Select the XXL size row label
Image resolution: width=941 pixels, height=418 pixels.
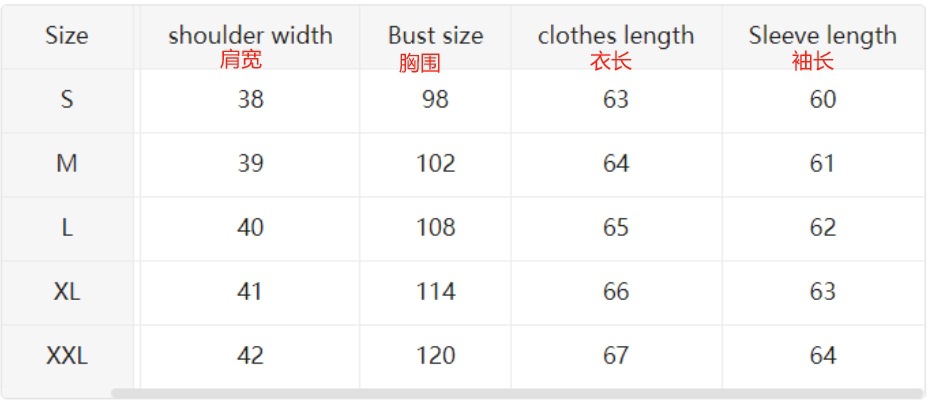tap(67, 356)
